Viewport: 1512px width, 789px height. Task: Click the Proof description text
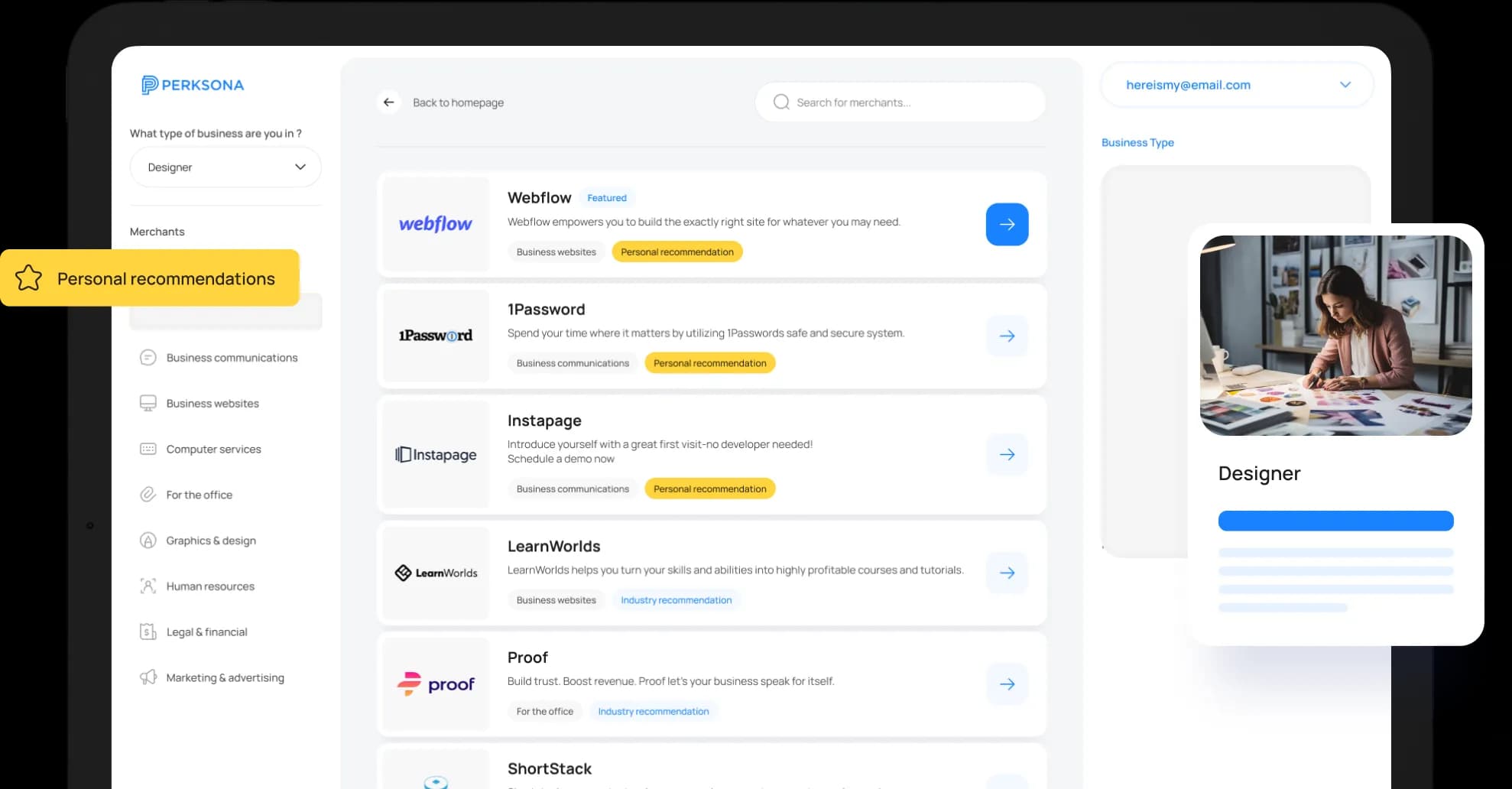point(670,681)
